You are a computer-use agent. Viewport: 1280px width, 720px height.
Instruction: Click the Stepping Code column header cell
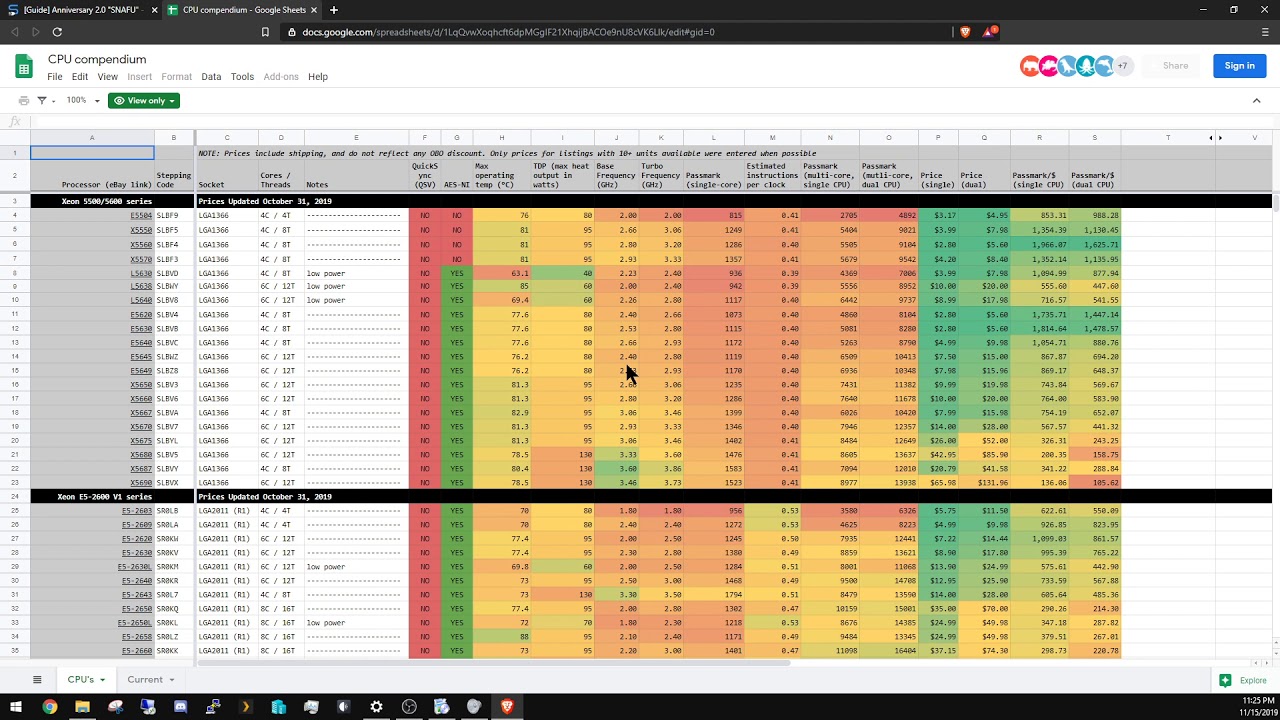[174, 175]
